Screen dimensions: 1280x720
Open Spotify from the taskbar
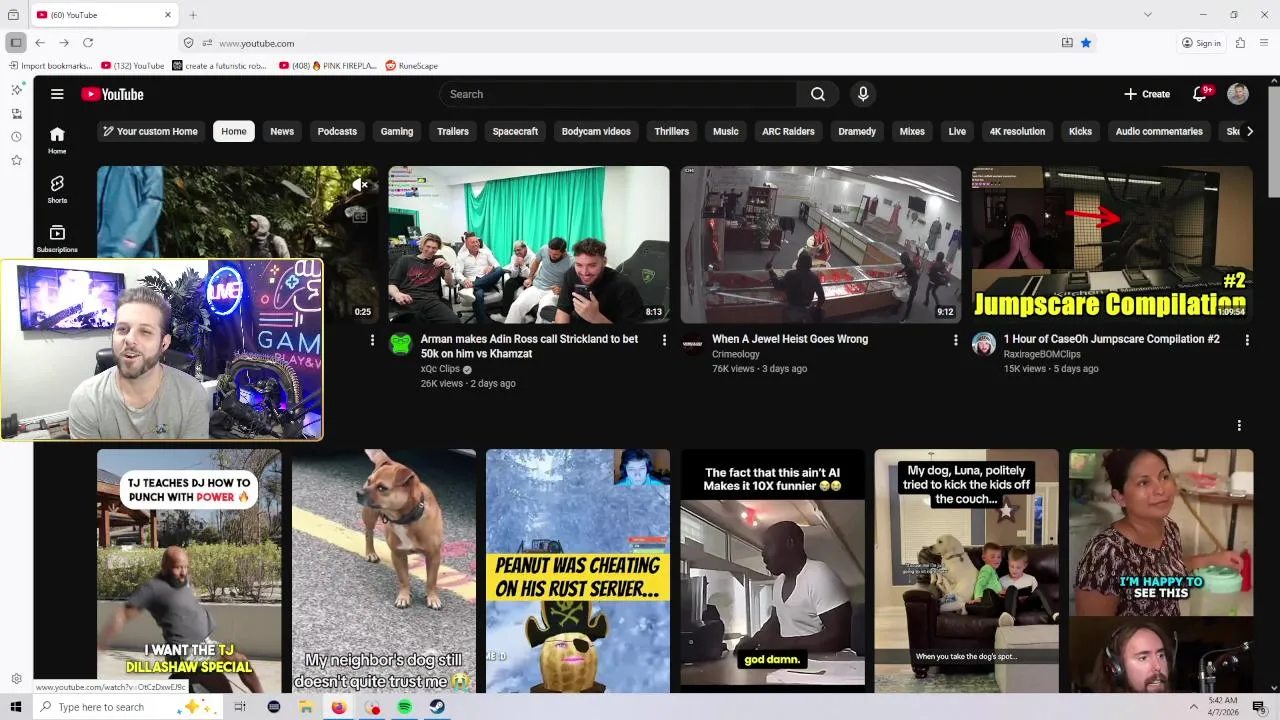(x=404, y=707)
